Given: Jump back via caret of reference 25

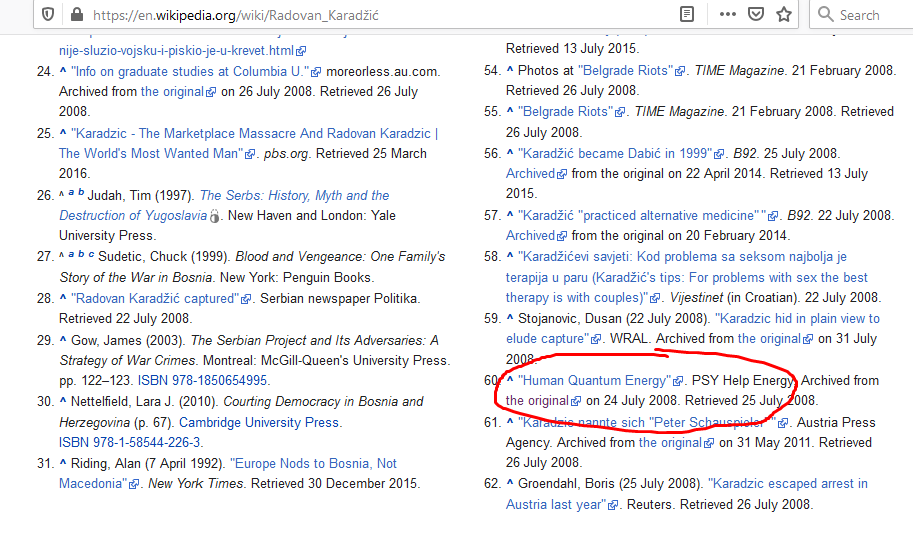Looking at the screenshot, I should 63,132.
